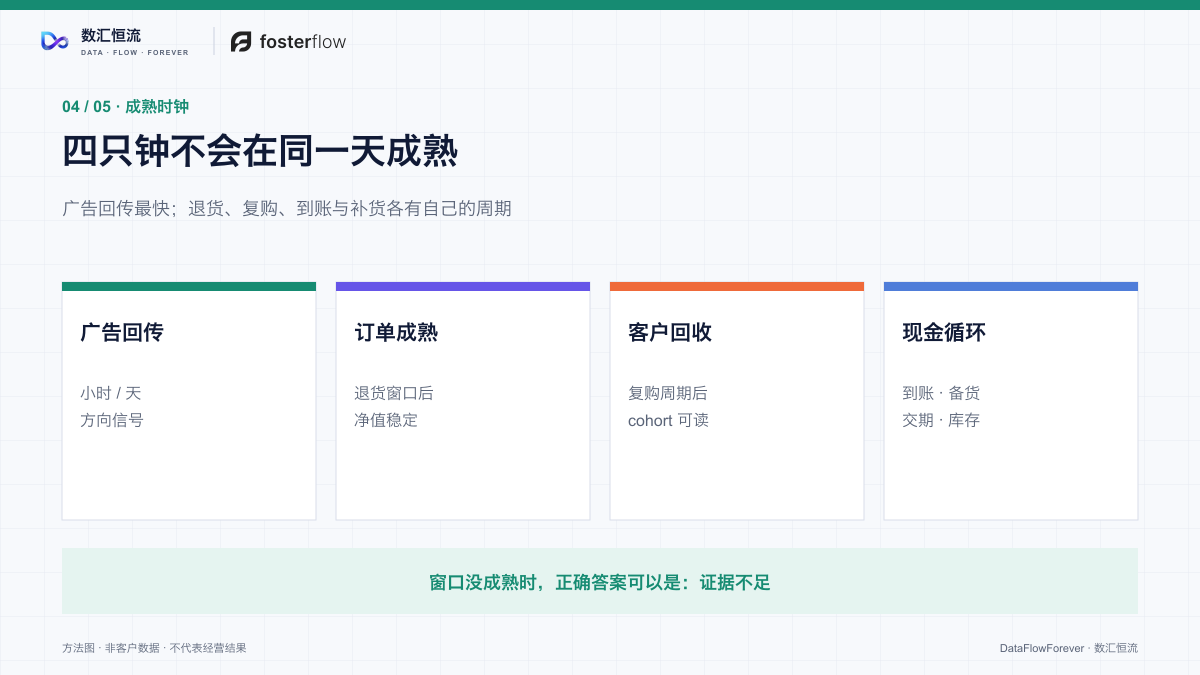This screenshot has width=1200, height=675.
Task: Click the heading 四只钟不会在同一天成熟
Action: (260, 152)
